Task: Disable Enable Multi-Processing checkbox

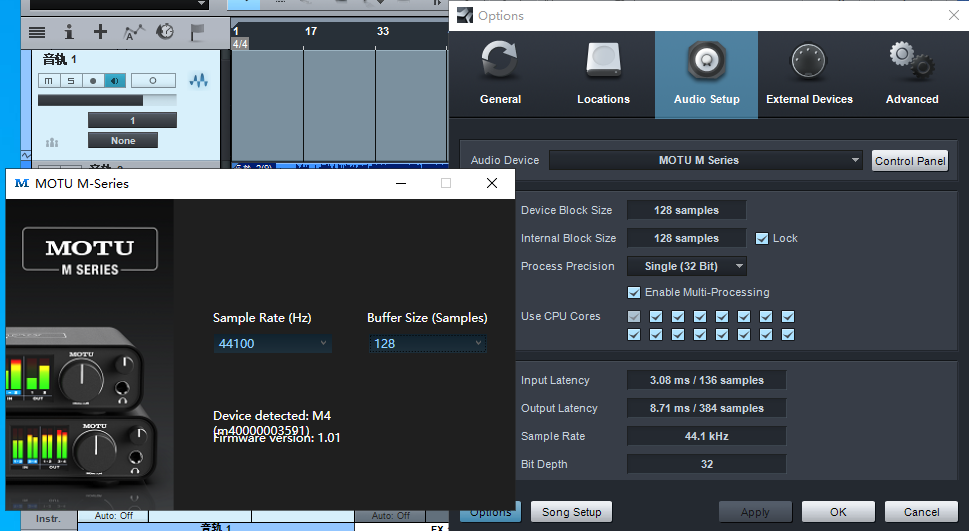Action: pyautogui.click(x=634, y=292)
